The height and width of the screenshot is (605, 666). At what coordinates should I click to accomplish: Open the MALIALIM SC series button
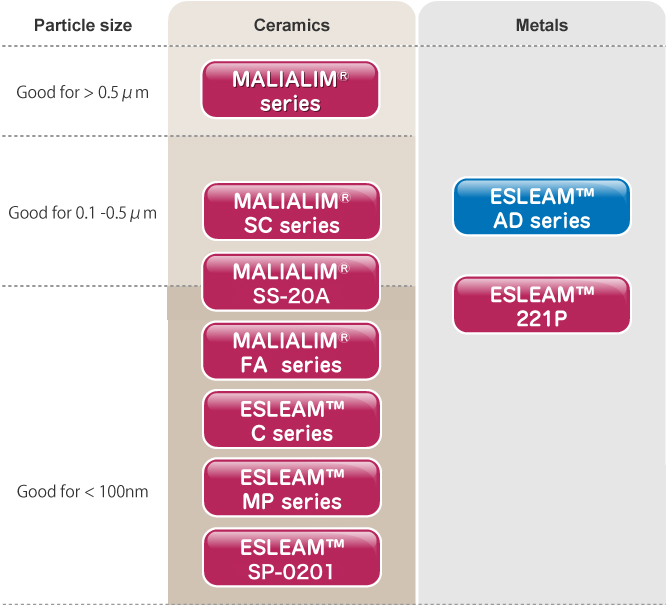coord(291,213)
